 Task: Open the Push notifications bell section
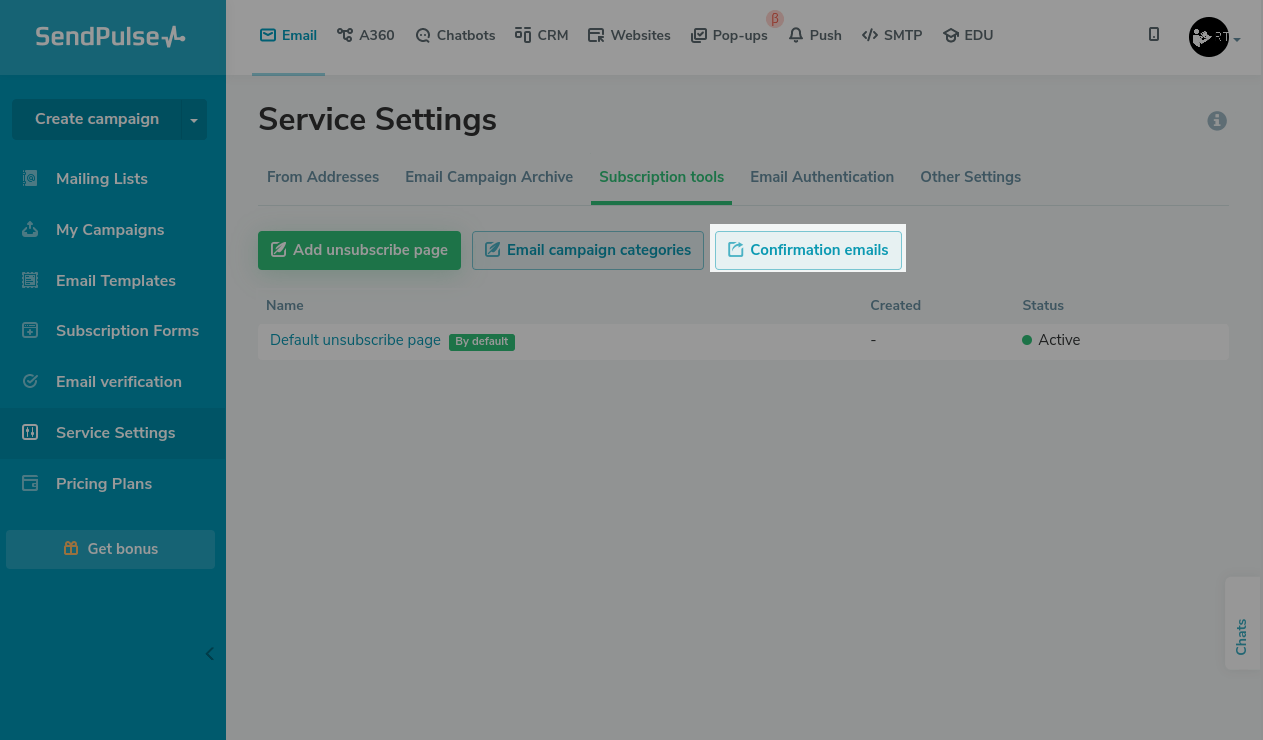click(x=815, y=35)
